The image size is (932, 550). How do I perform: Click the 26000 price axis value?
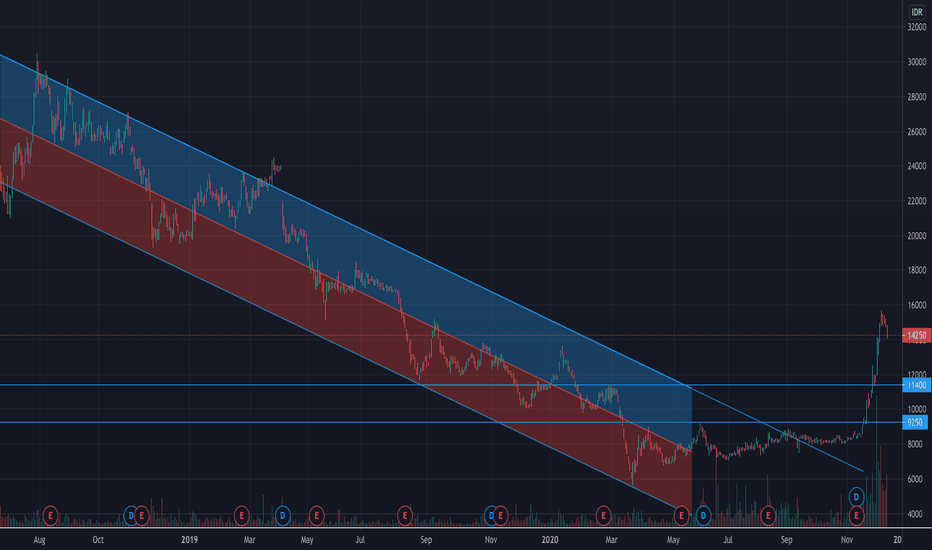(x=917, y=131)
